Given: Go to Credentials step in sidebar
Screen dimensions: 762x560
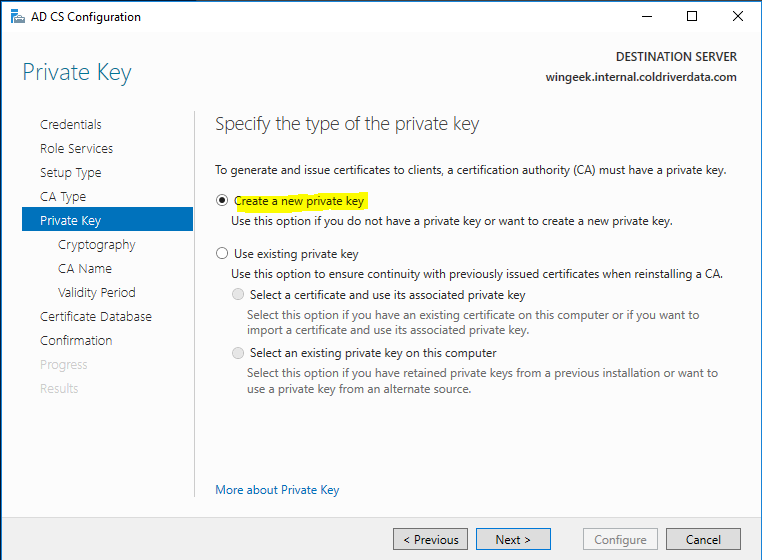Looking at the screenshot, I should [x=71, y=125].
